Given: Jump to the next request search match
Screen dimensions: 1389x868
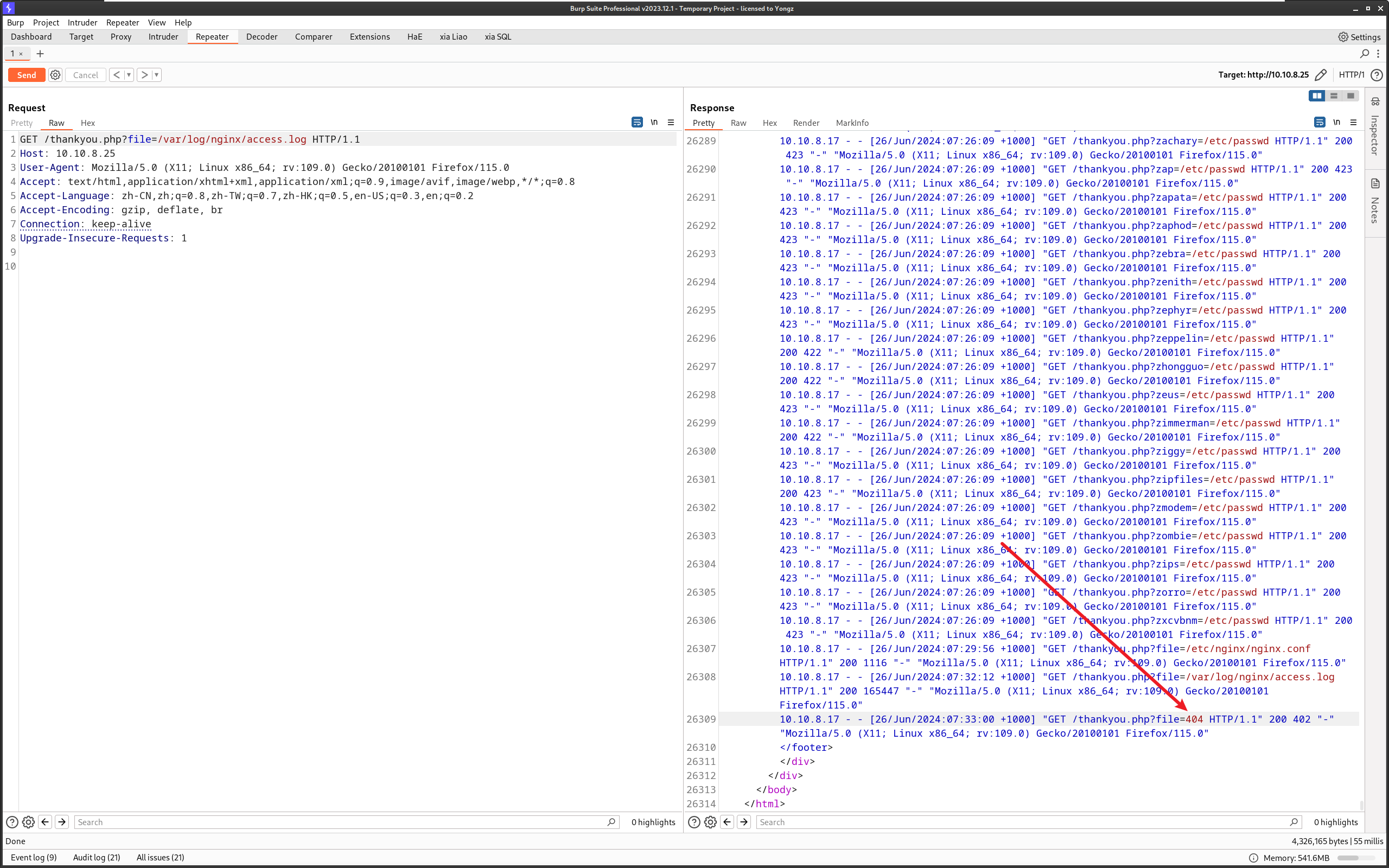Looking at the screenshot, I should tap(62, 822).
